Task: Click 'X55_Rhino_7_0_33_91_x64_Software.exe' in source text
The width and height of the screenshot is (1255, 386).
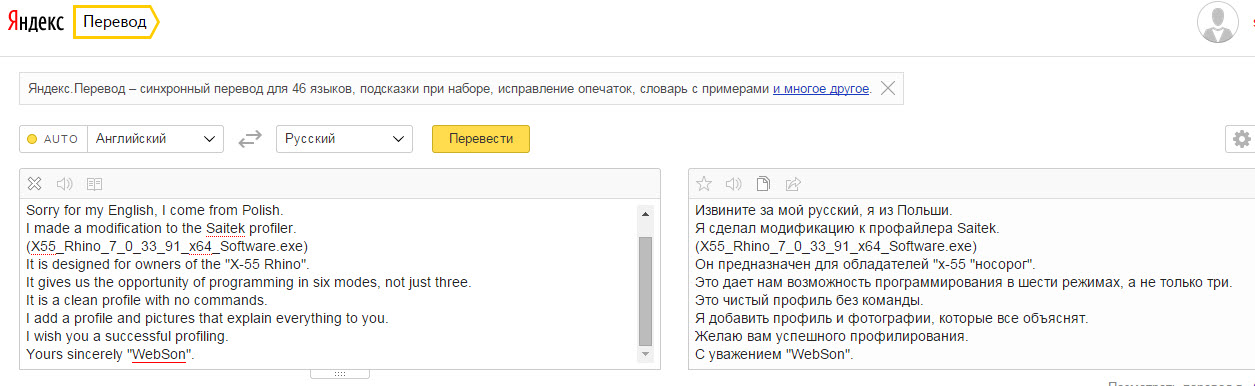Action: (167, 246)
